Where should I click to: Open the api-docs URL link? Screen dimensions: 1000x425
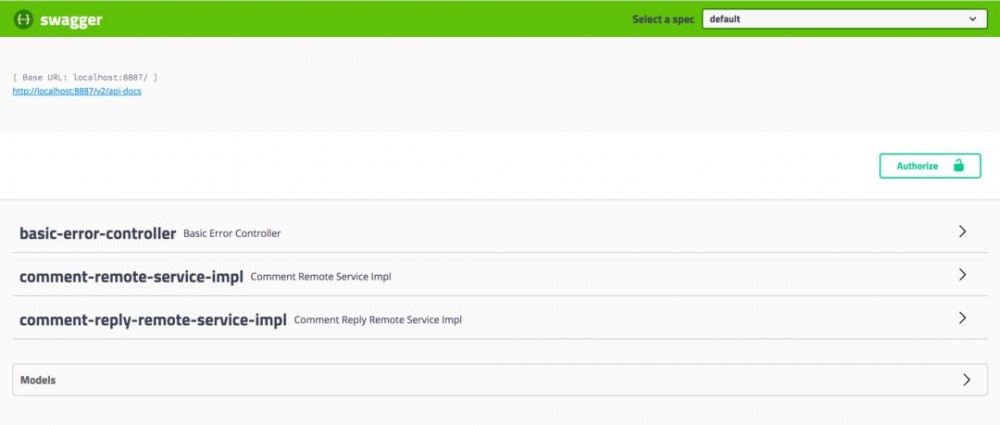pyautogui.click(x=77, y=91)
